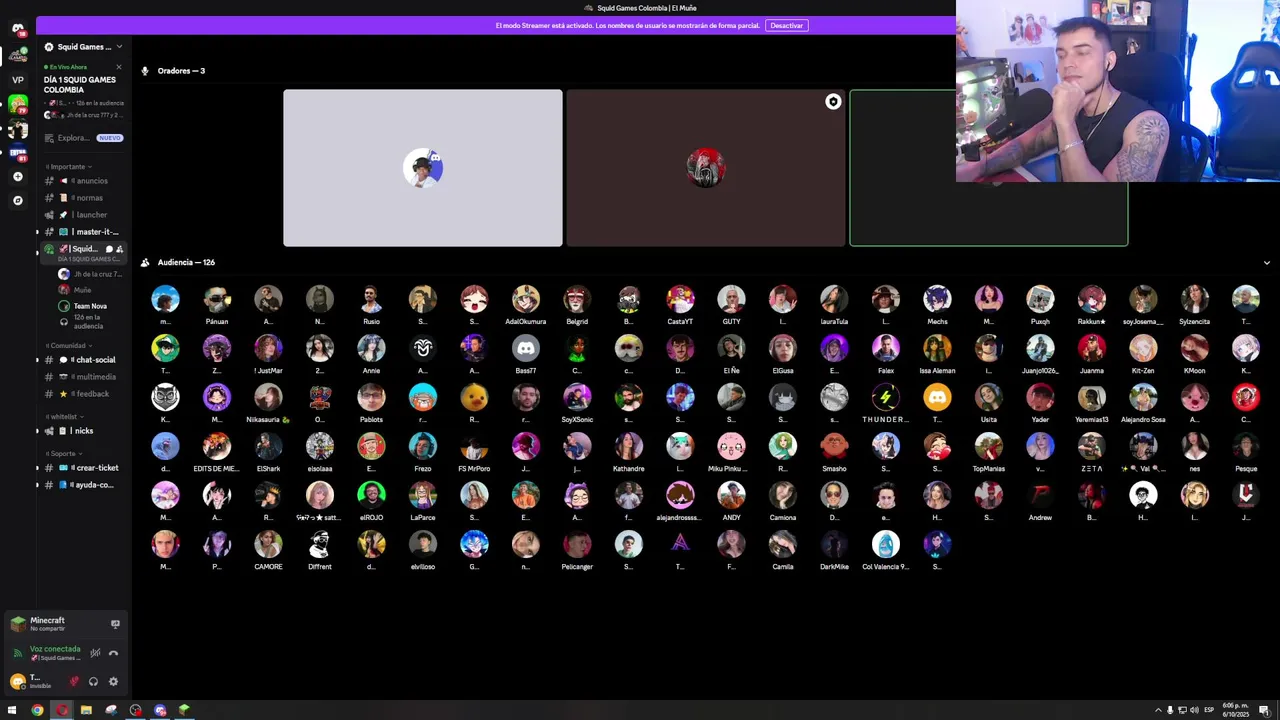Show hidden system tray icons
The width and height of the screenshot is (1280, 720).
point(1158,710)
